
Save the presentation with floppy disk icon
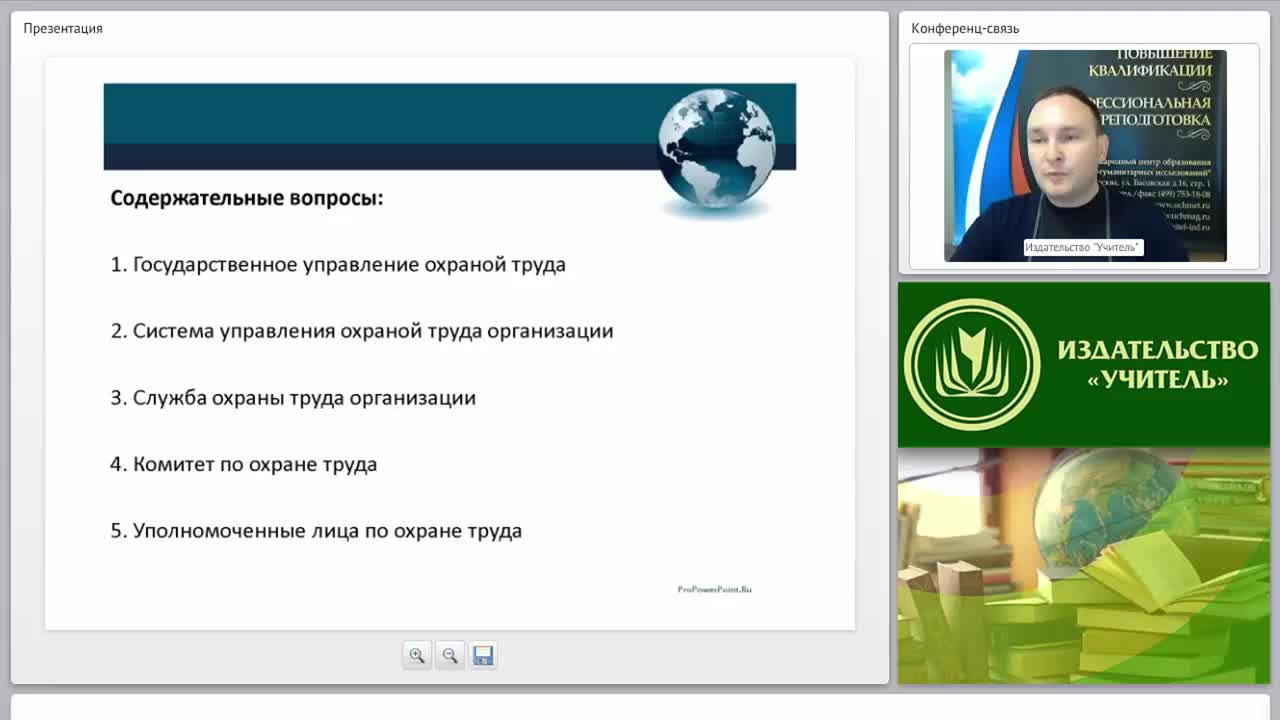click(483, 656)
